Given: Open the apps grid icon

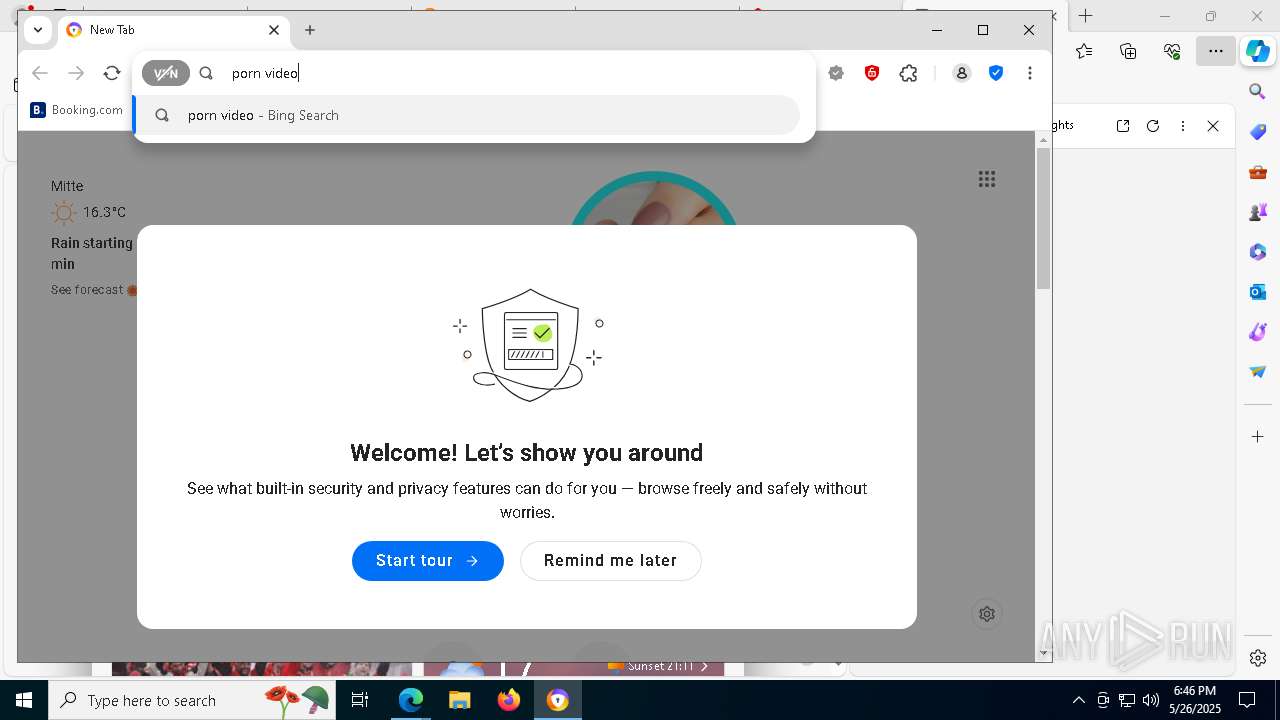Looking at the screenshot, I should point(987,179).
